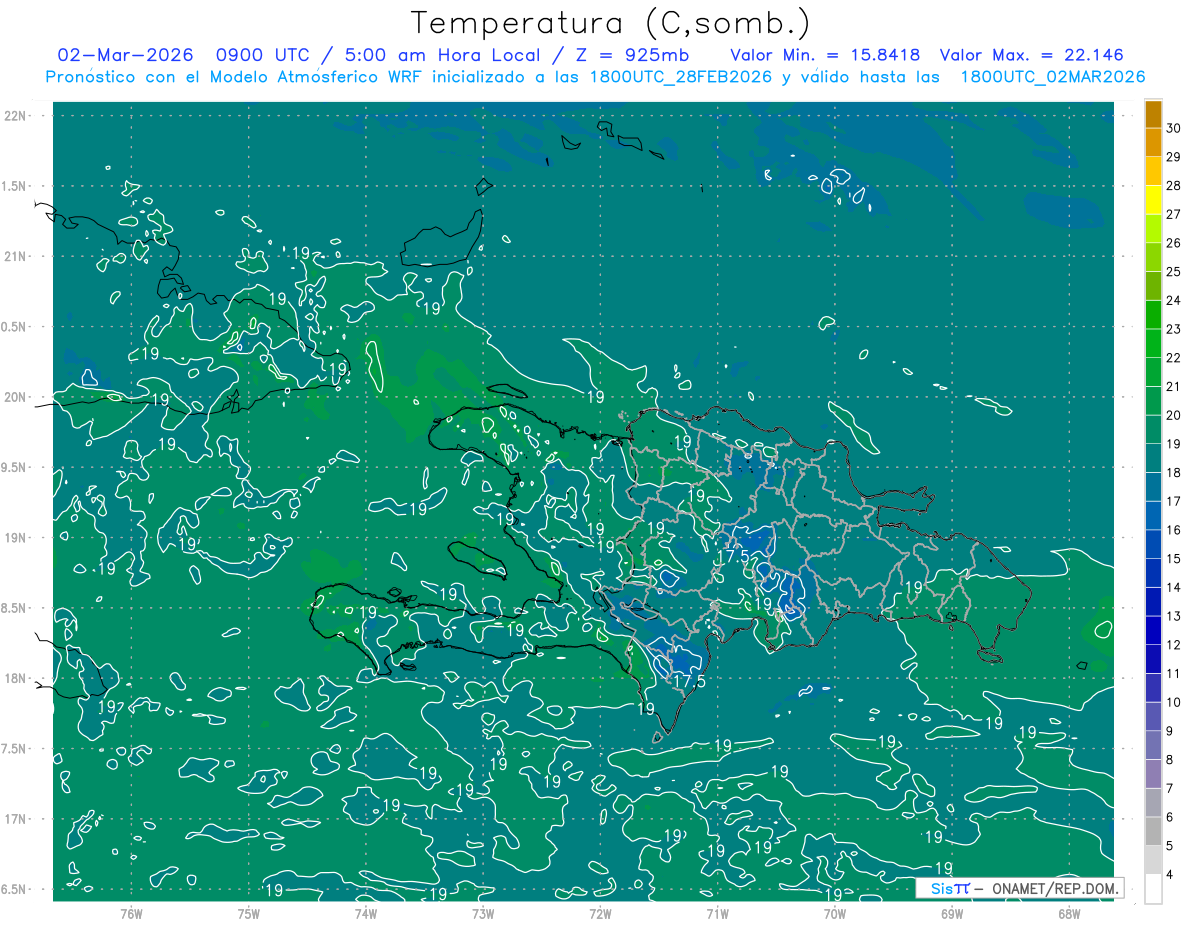This screenshot has width=1200, height=927.
Task: Click the colorbar label "16"
Action: click(x=1174, y=530)
